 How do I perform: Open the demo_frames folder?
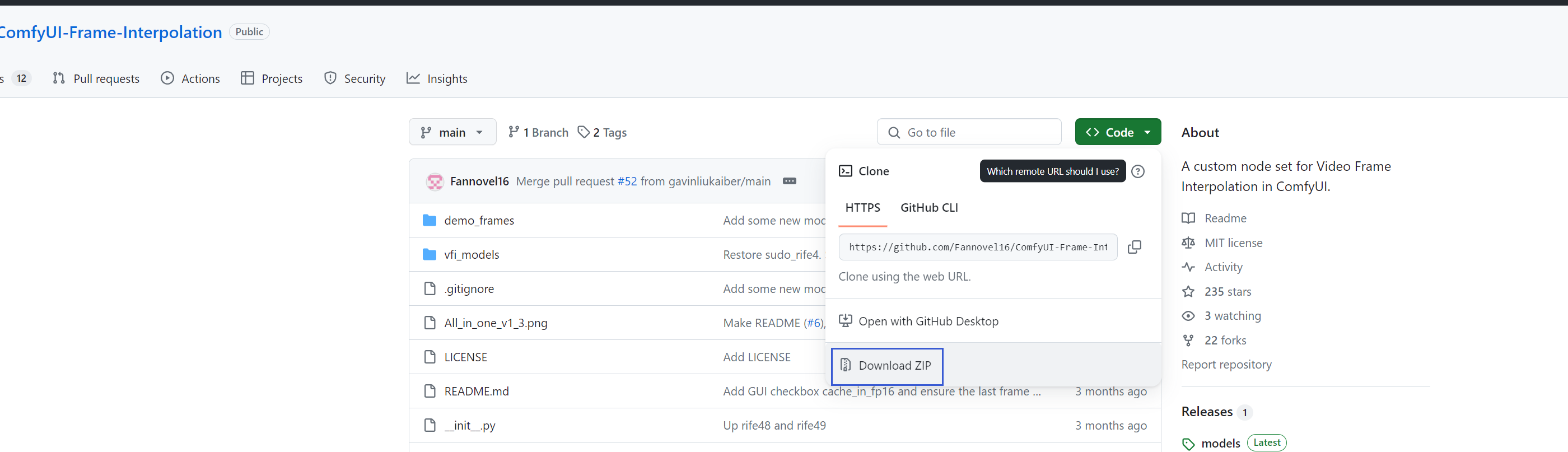pyautogui.click(x=479, y=221)
